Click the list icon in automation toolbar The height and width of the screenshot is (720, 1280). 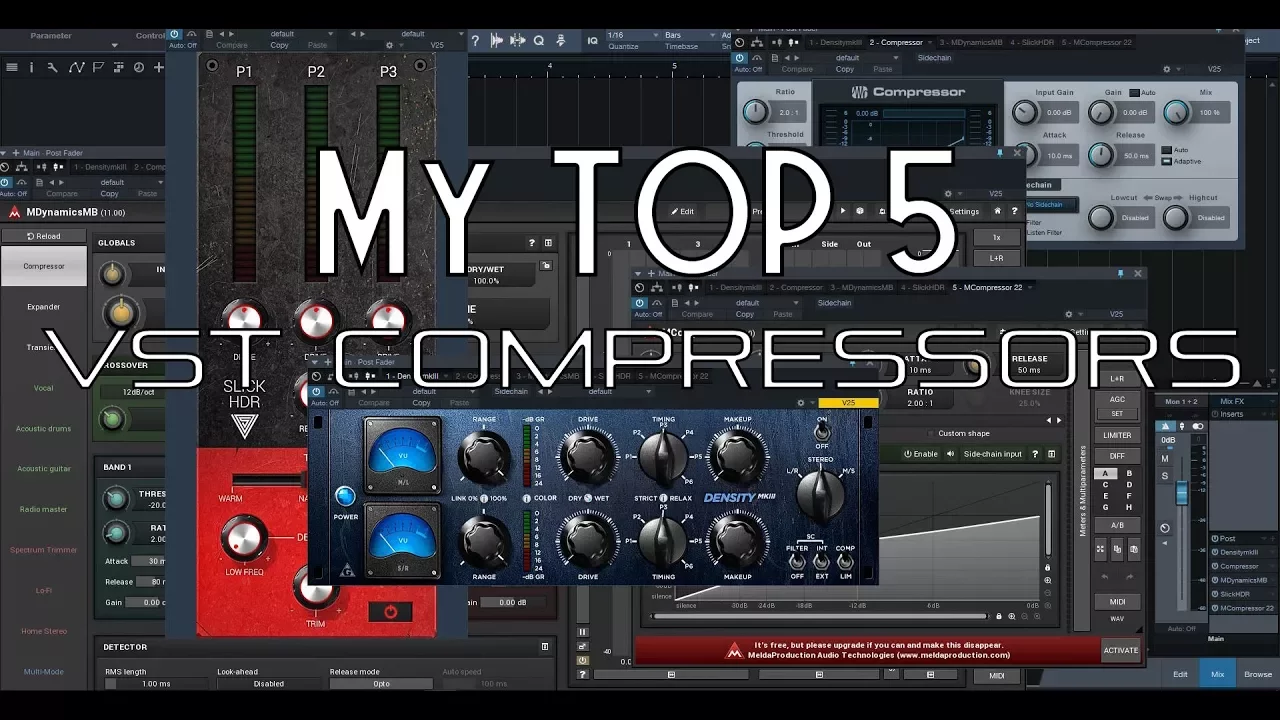12,67
